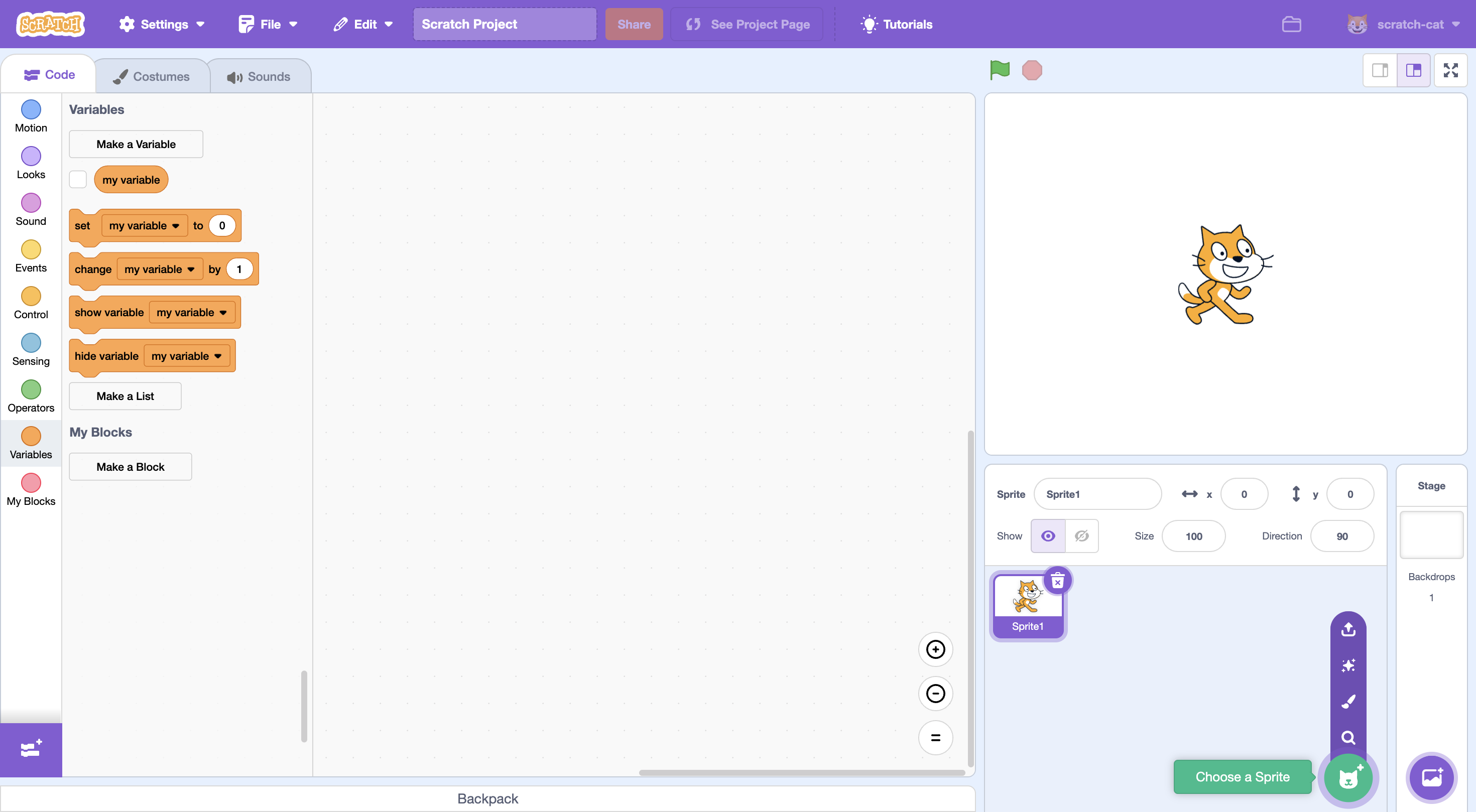This screenshot has height=812, width=1476.
Task: Stop the project with the stop sign
Action: click(1032, 69)
